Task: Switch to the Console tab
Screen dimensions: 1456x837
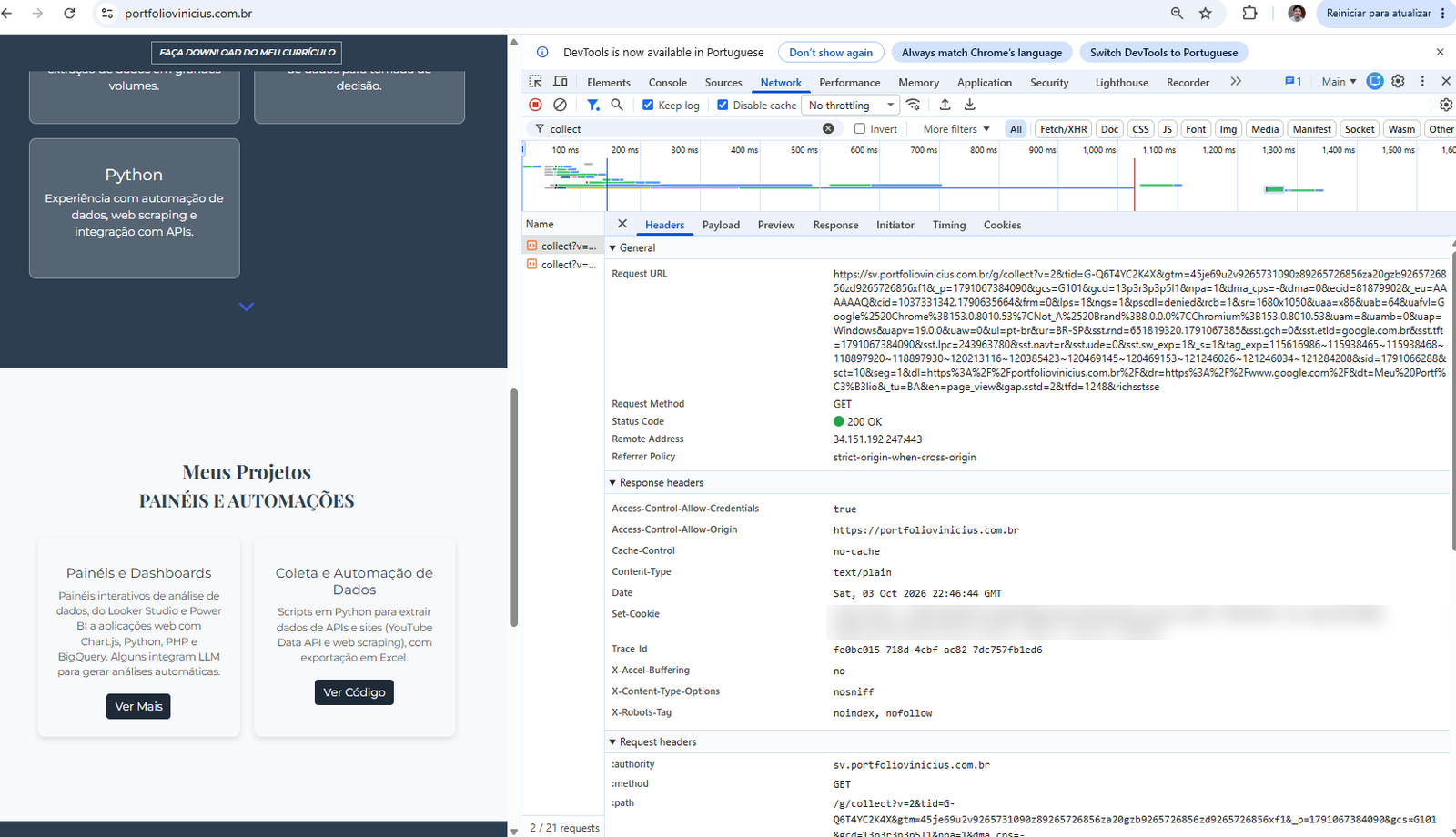Action: tap(668, 82)
